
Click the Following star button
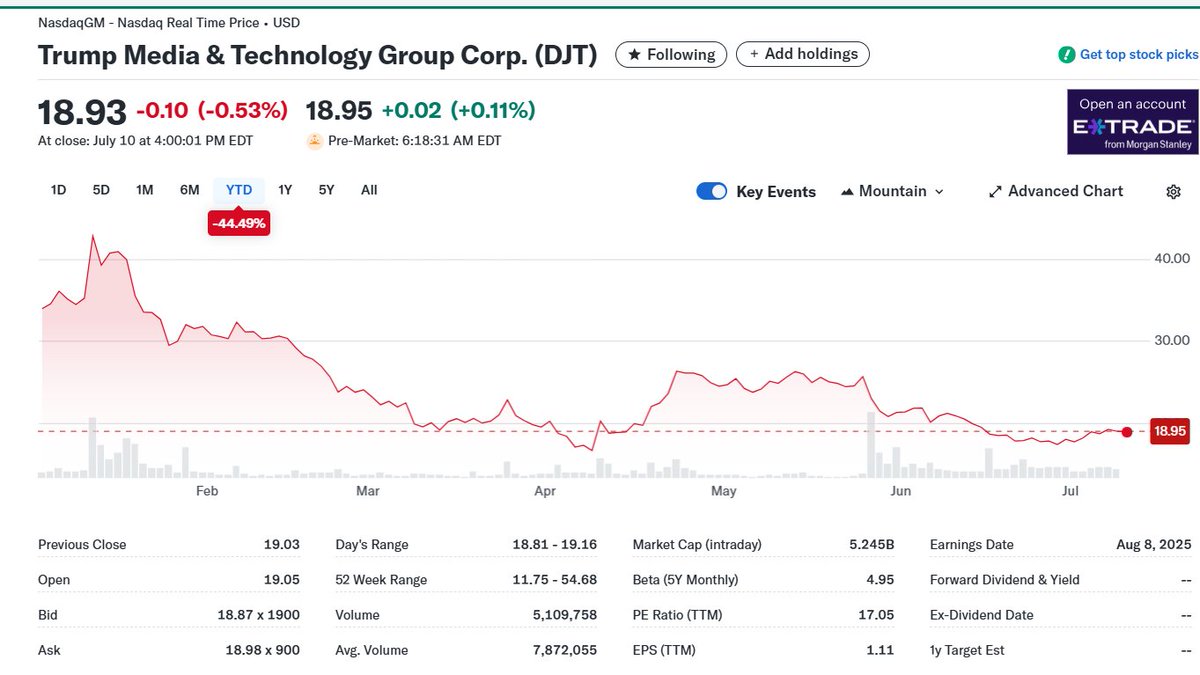click(671, 54)
